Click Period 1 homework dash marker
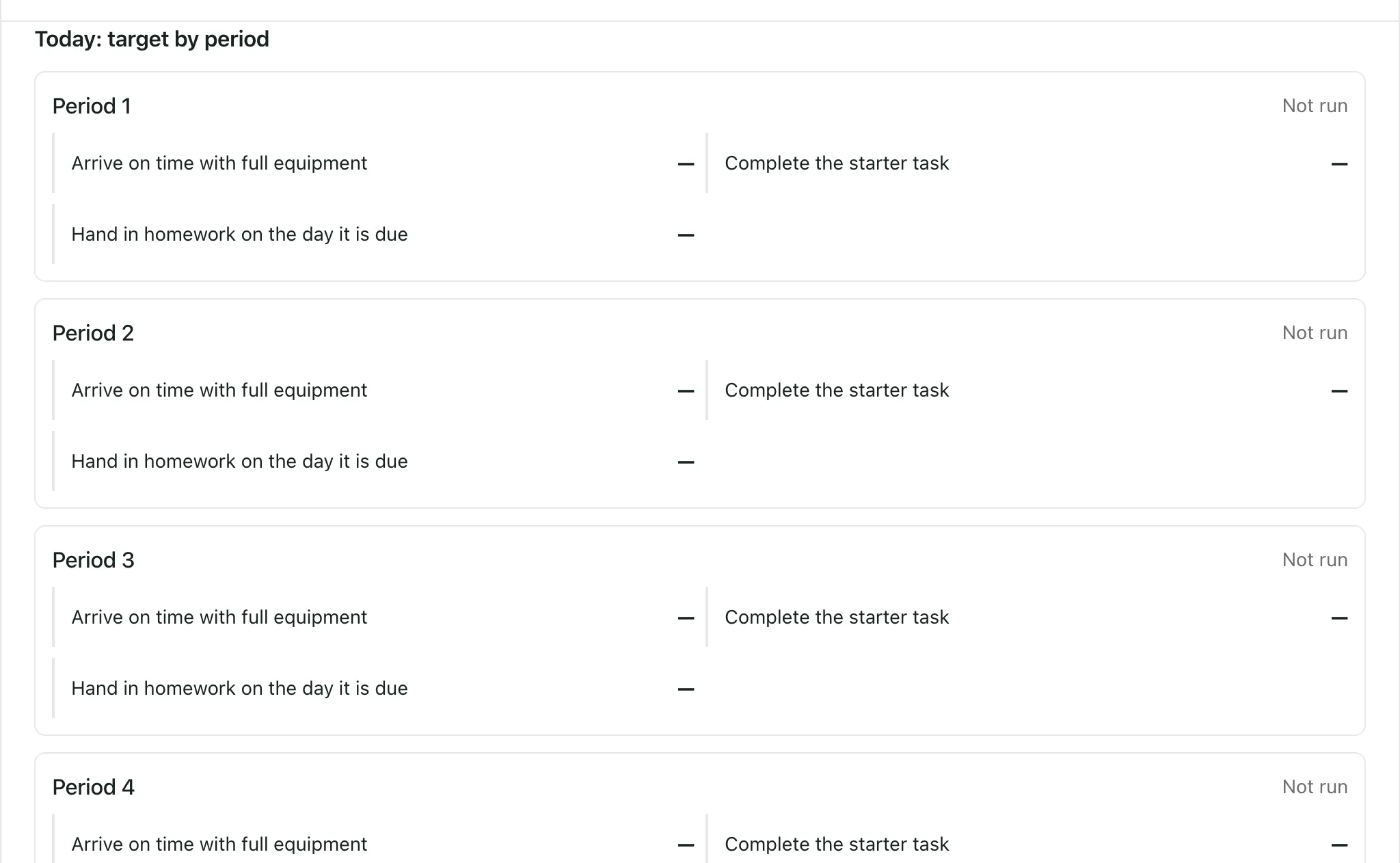Image resolution: width=1400 pixels, height=863 pixels. tap(686, 235)
